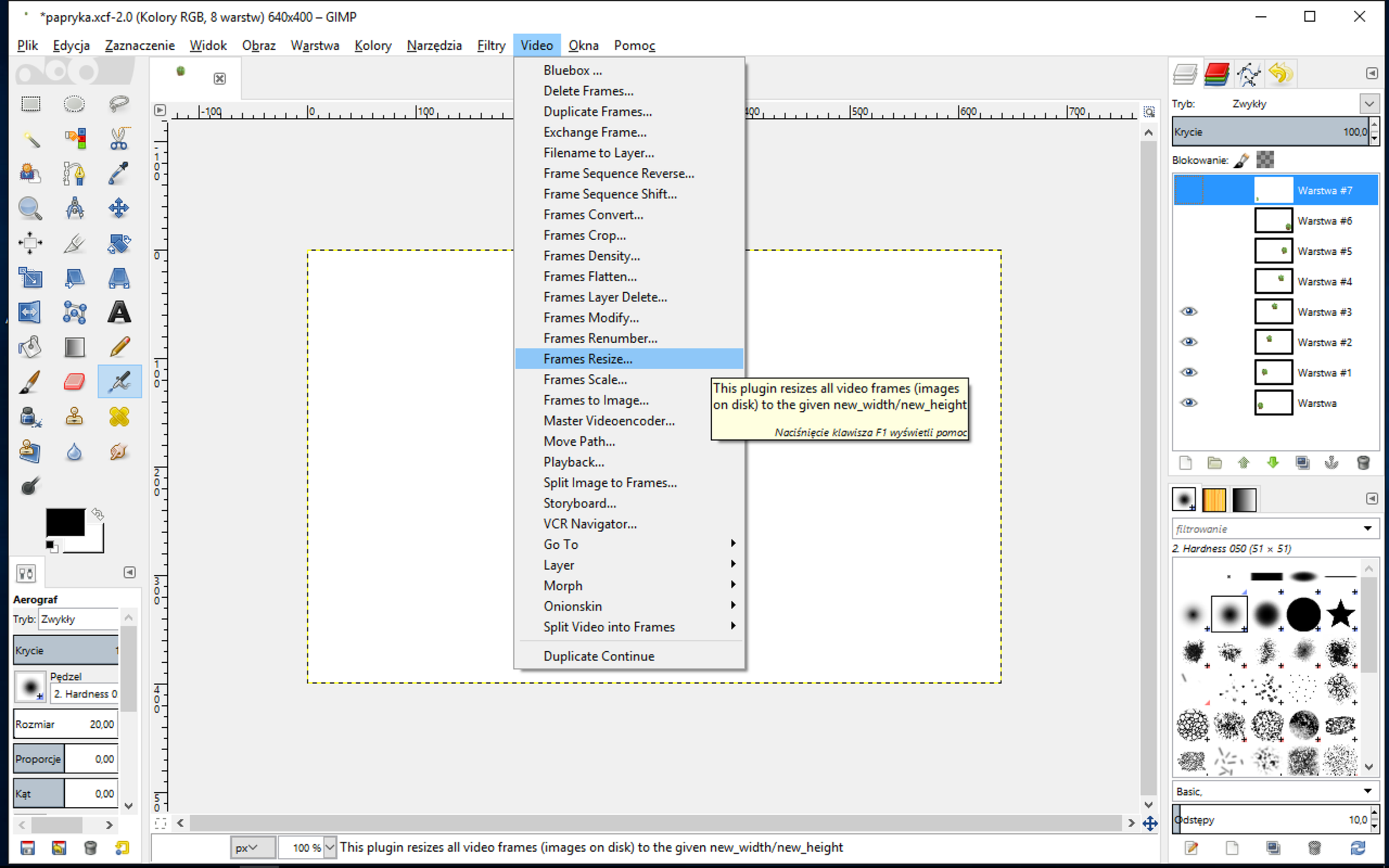
Task: Toggle visibility of Warstwa #1
Action: [x=1188, y=373]
